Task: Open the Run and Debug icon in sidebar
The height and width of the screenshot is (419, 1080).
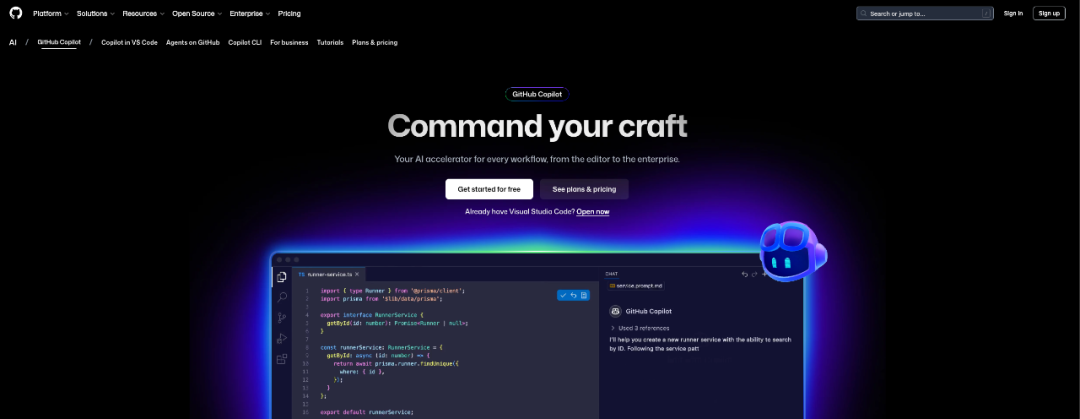Action: (x=282, y=338)
